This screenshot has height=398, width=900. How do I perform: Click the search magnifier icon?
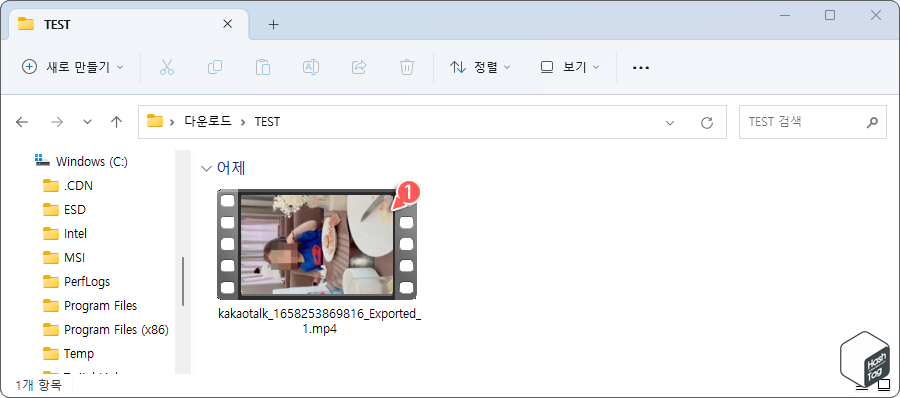[872, 122]
